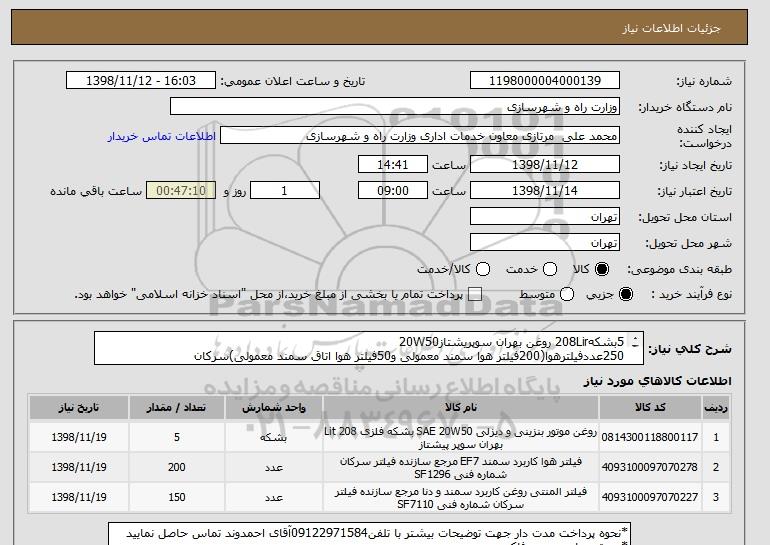Click the quantity cell 200

[177, 467]
